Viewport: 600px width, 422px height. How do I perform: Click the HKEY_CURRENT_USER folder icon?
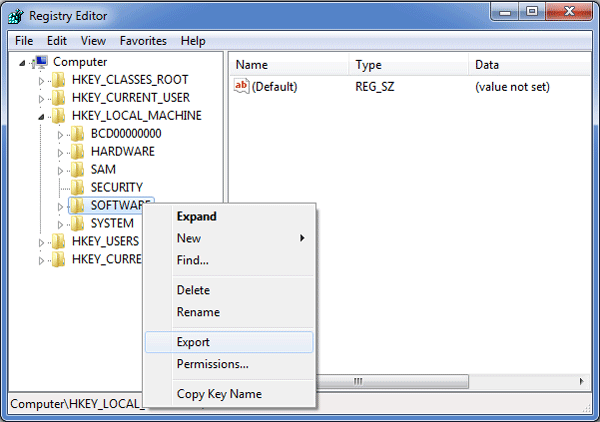pyautogui.click(x=59, y=98)
